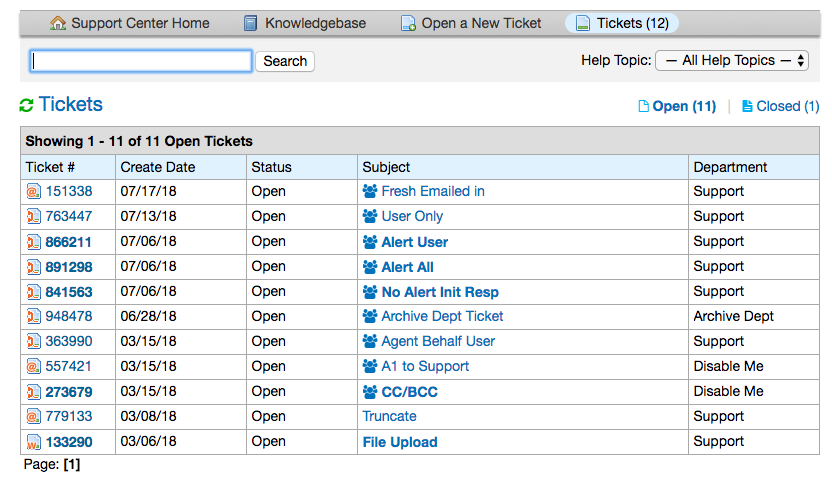Click the email source icon for ticket 557421
832x487 pixels.
click(x=33, y=366)
